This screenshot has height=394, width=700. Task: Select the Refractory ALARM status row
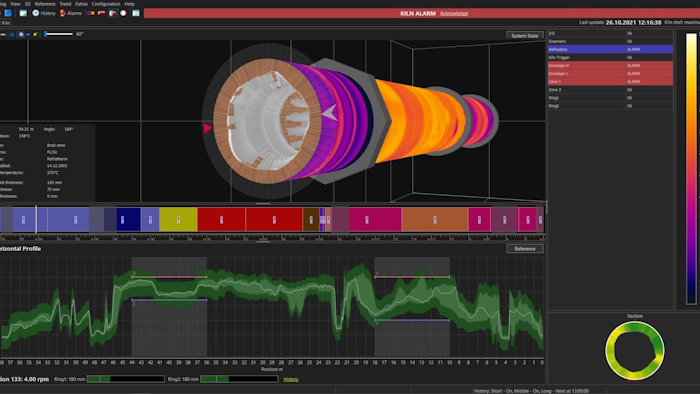(610, 50)
